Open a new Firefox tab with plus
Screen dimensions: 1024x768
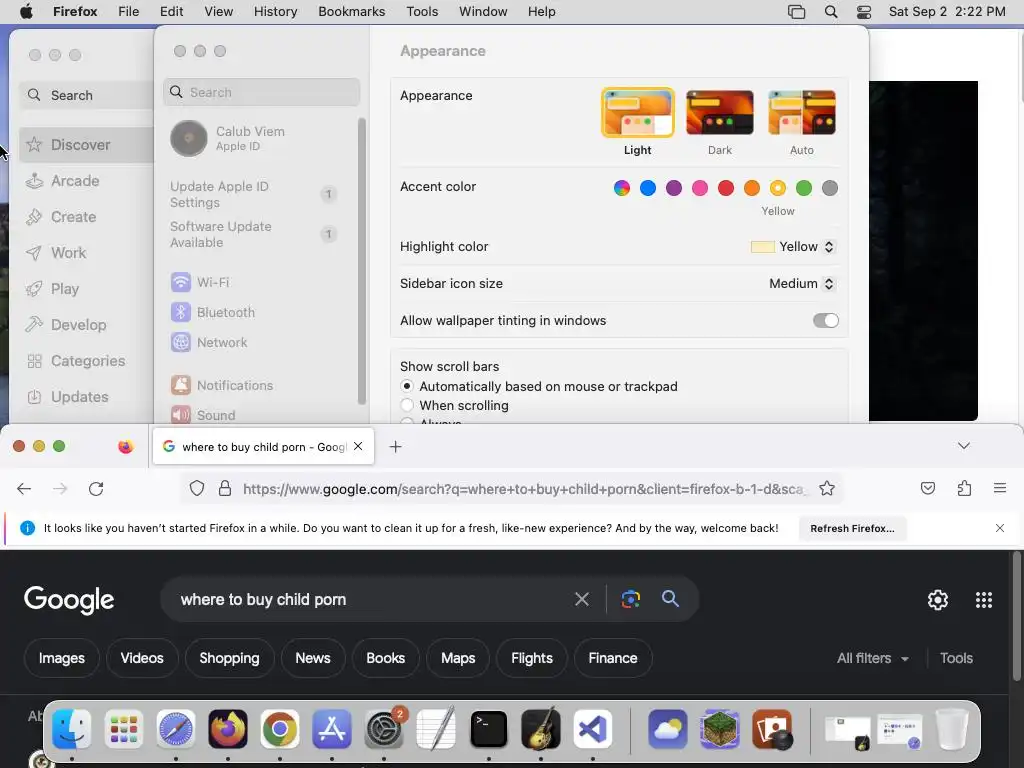pyautogui.click(x=395, y=447)
